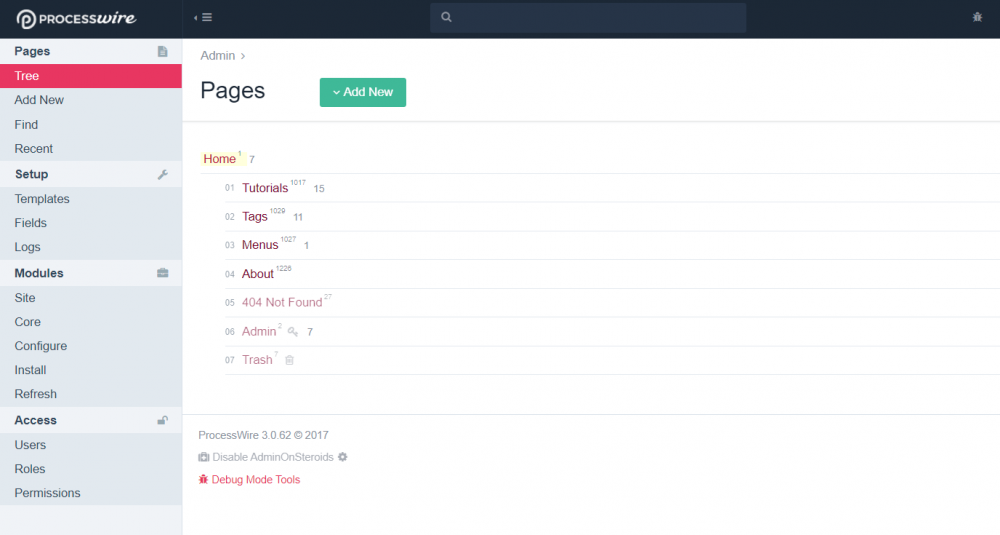Disable AdminOnSteroids in the footer
The height and width of the screenshot is (535, 1000).
[272, 457]
